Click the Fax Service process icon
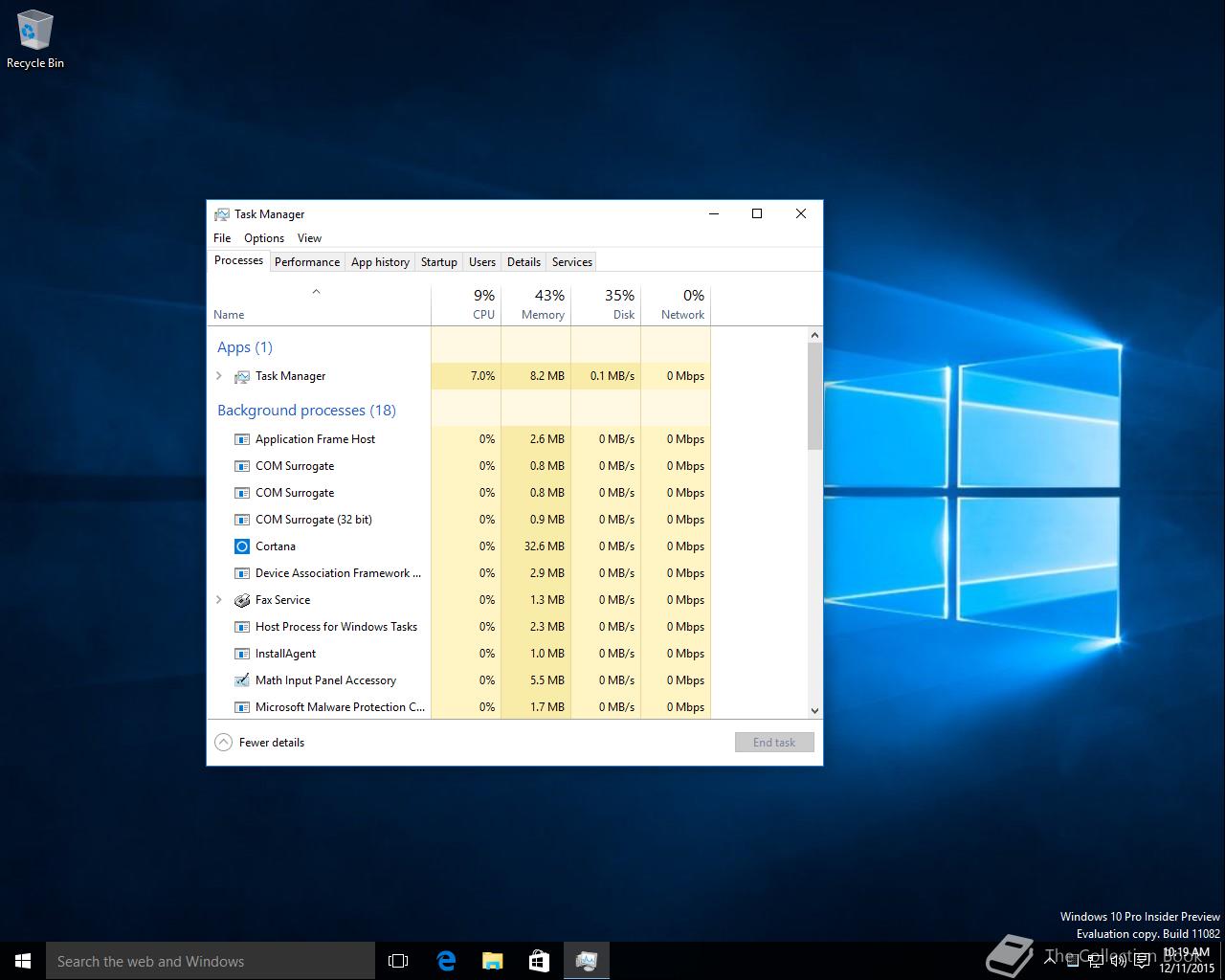Viewport: 1225px width, 980px height. [x=242, y=600]
